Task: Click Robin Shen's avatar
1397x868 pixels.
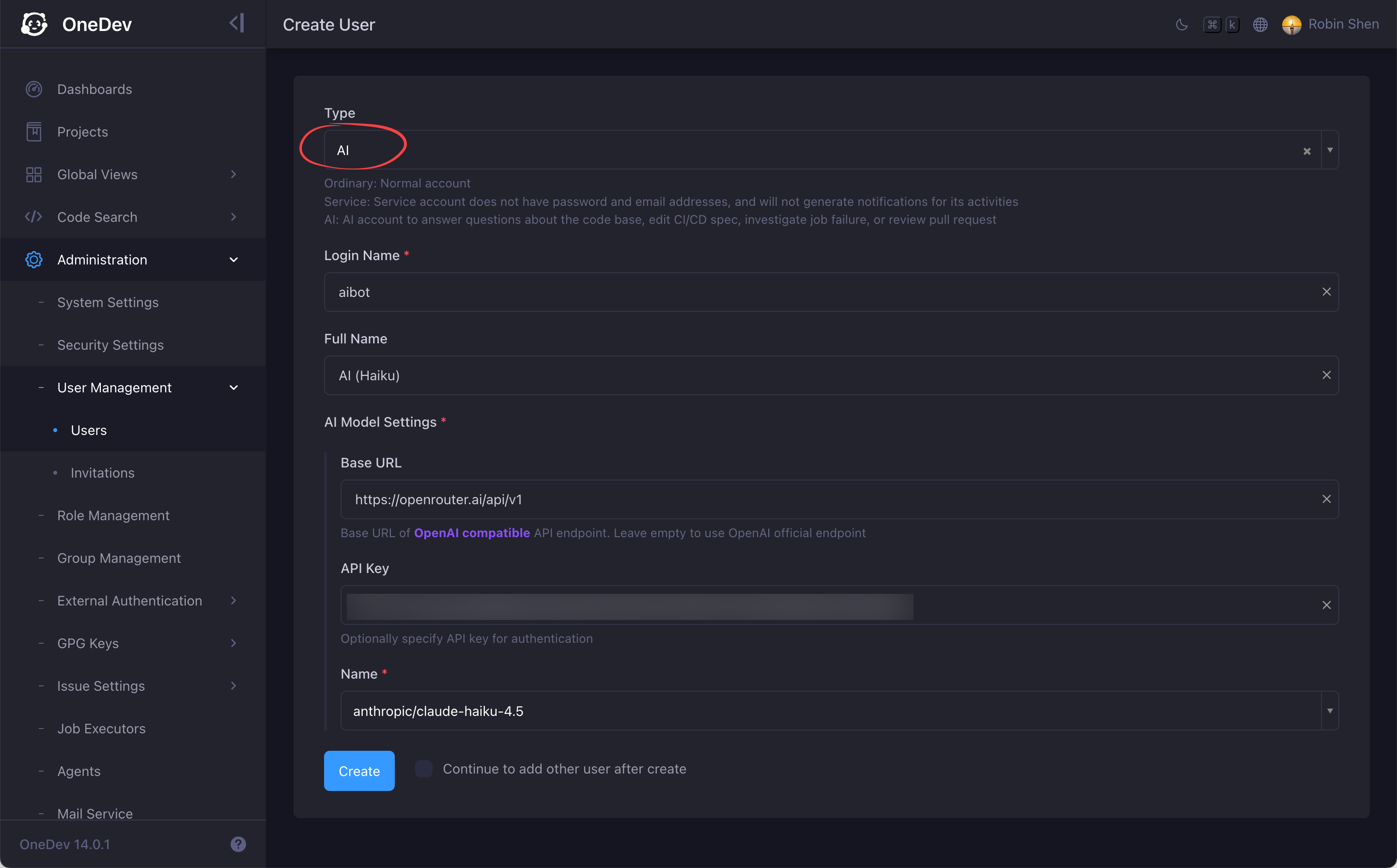Action: [1291, 24]
